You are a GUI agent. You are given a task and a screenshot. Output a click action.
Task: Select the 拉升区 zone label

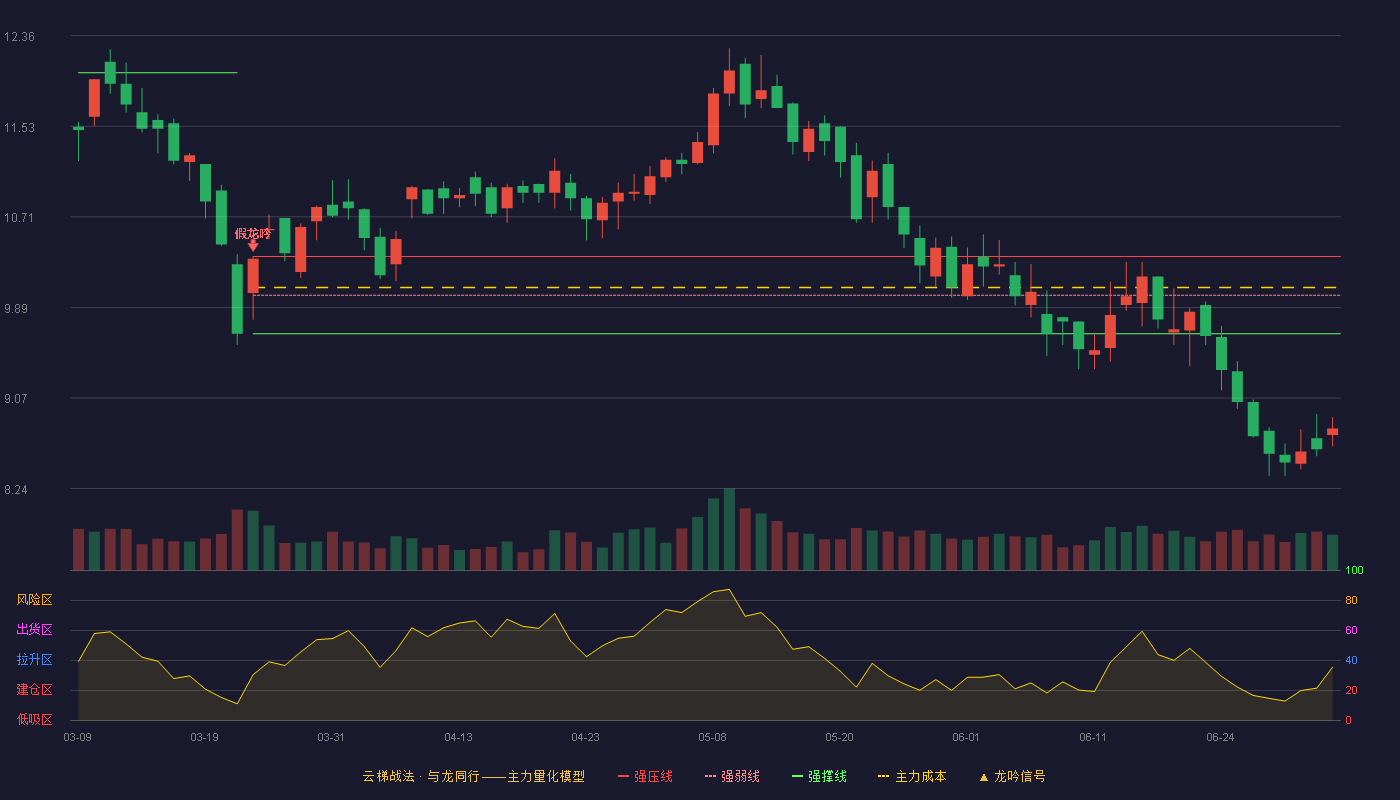pos(34,660)
